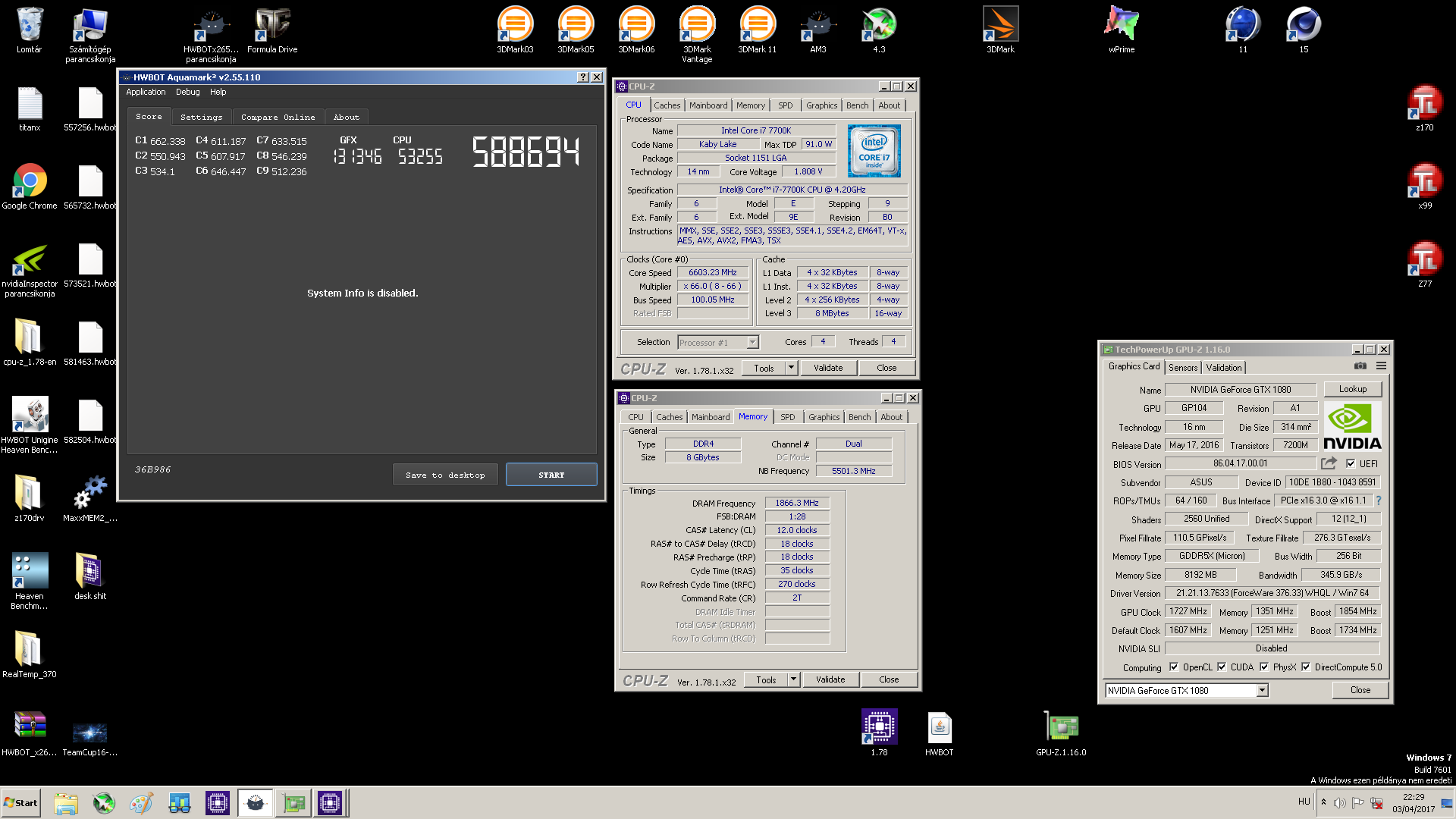Click the DRAM Frequency value field
1456x819 pixels.
pos(797,503)
